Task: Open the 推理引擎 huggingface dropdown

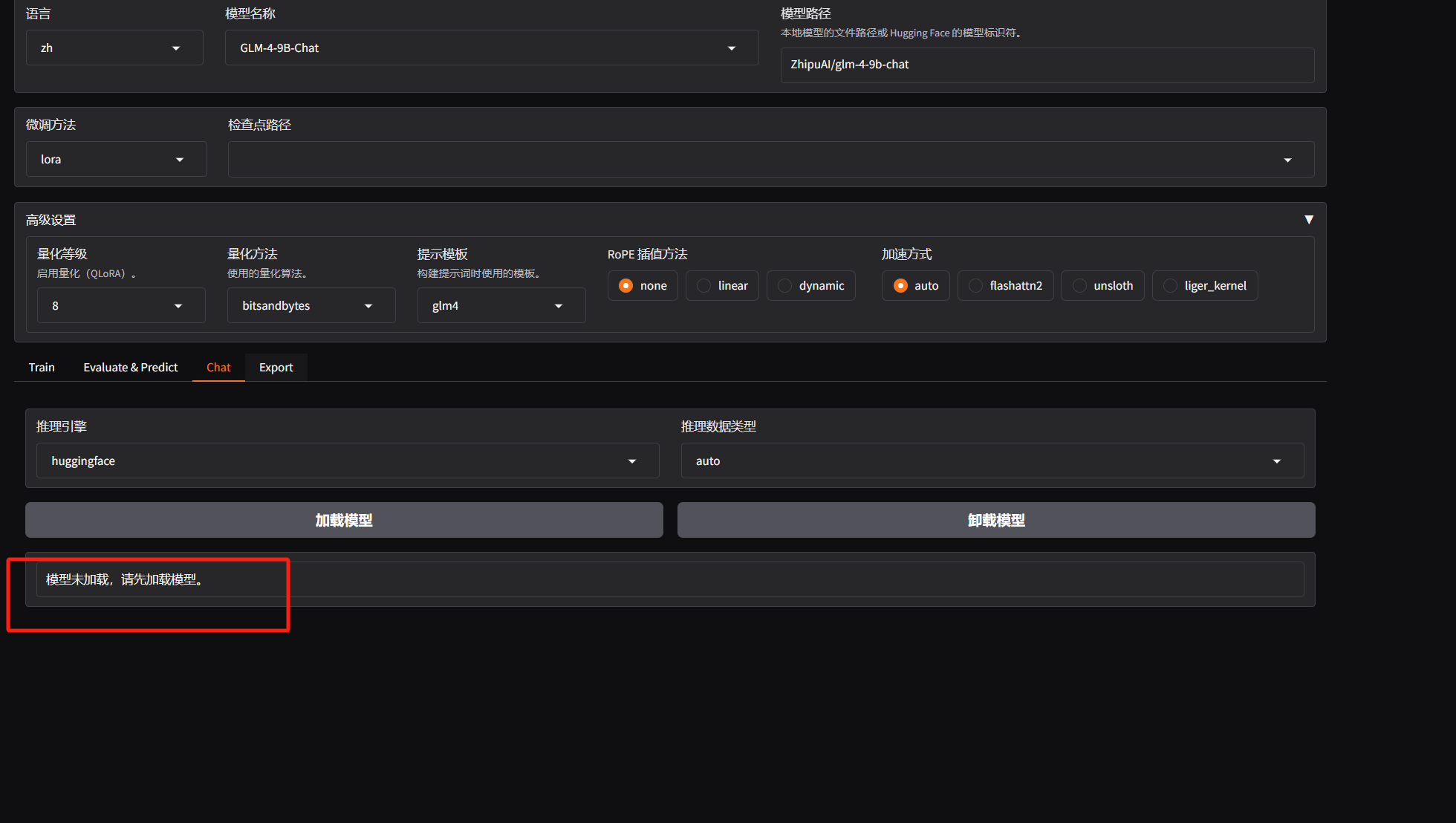Action: (347, 461)
